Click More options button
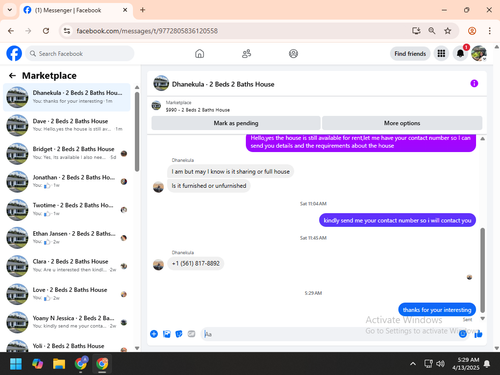Screen dimensions: 500x375 (x=402, y=123)
